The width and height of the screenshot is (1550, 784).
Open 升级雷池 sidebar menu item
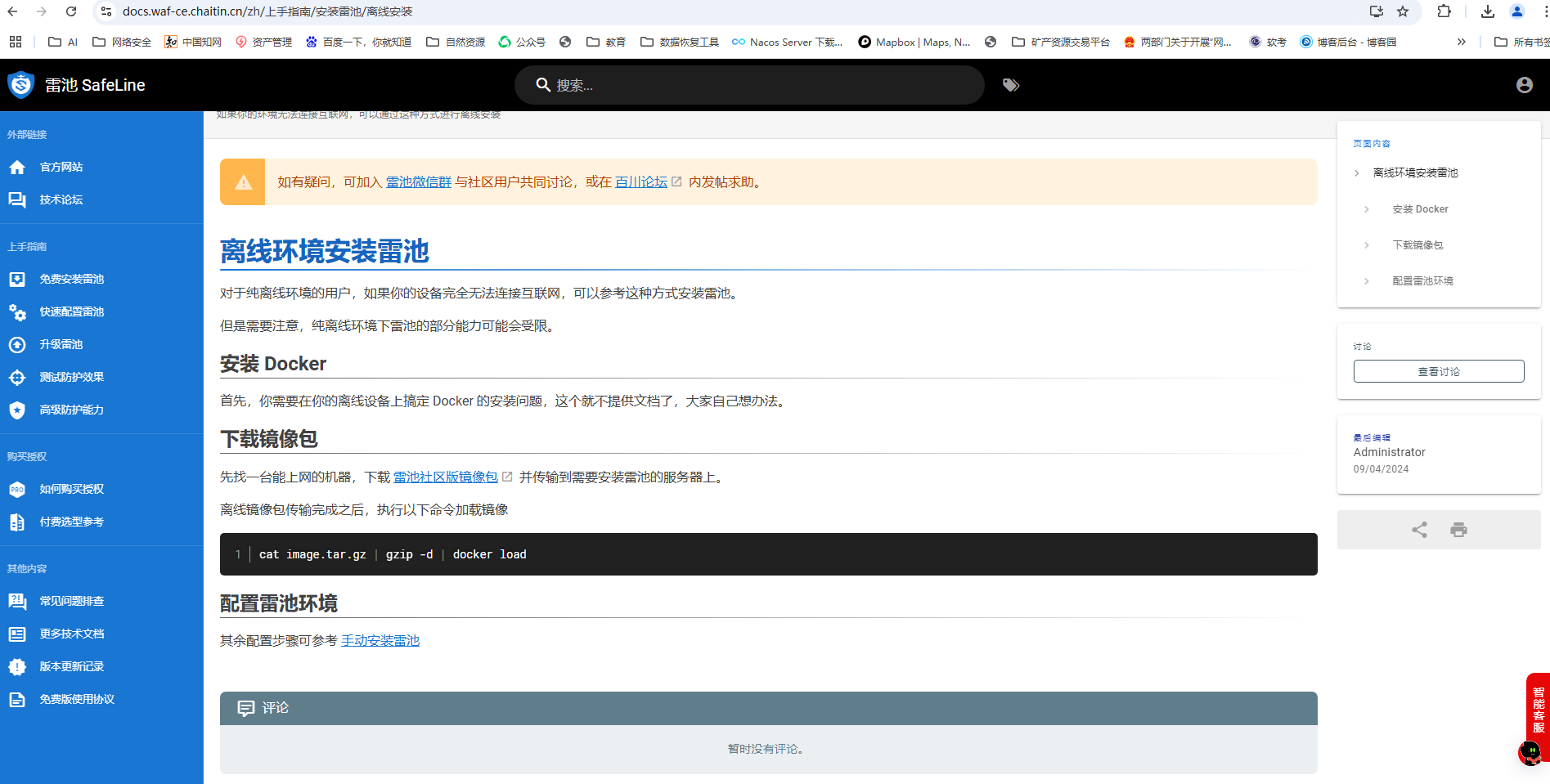click(x=101, y=345)
